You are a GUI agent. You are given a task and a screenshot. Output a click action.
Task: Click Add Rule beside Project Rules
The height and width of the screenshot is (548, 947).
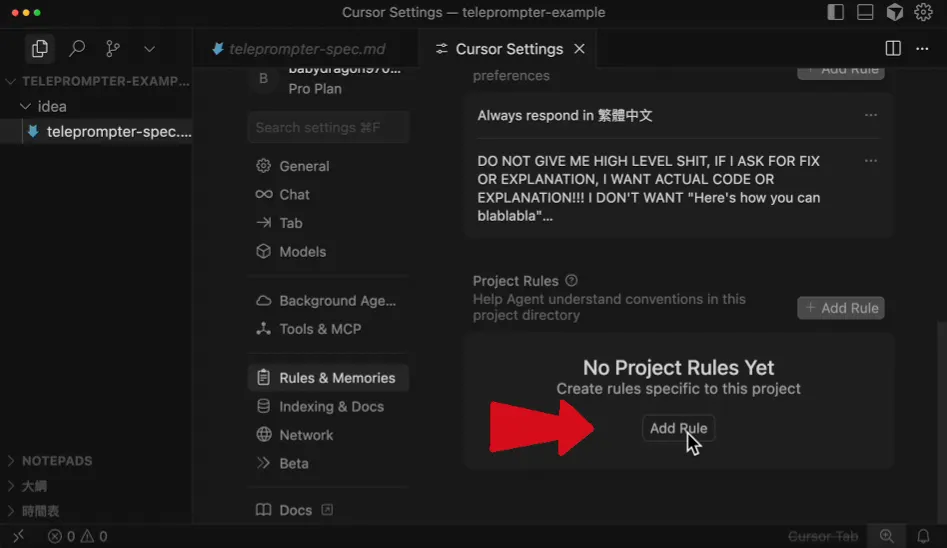[x=841, y=308]
